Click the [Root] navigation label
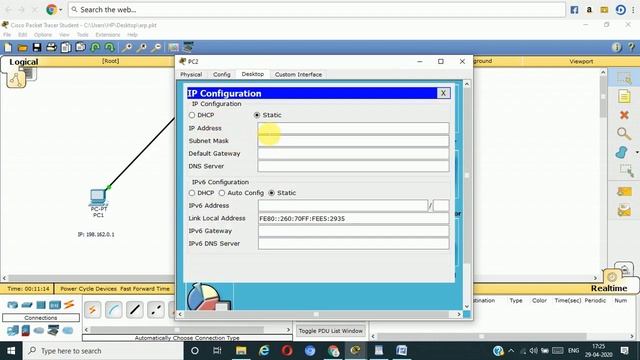Viewport: 640px width, 360px height. coord(110,61)
